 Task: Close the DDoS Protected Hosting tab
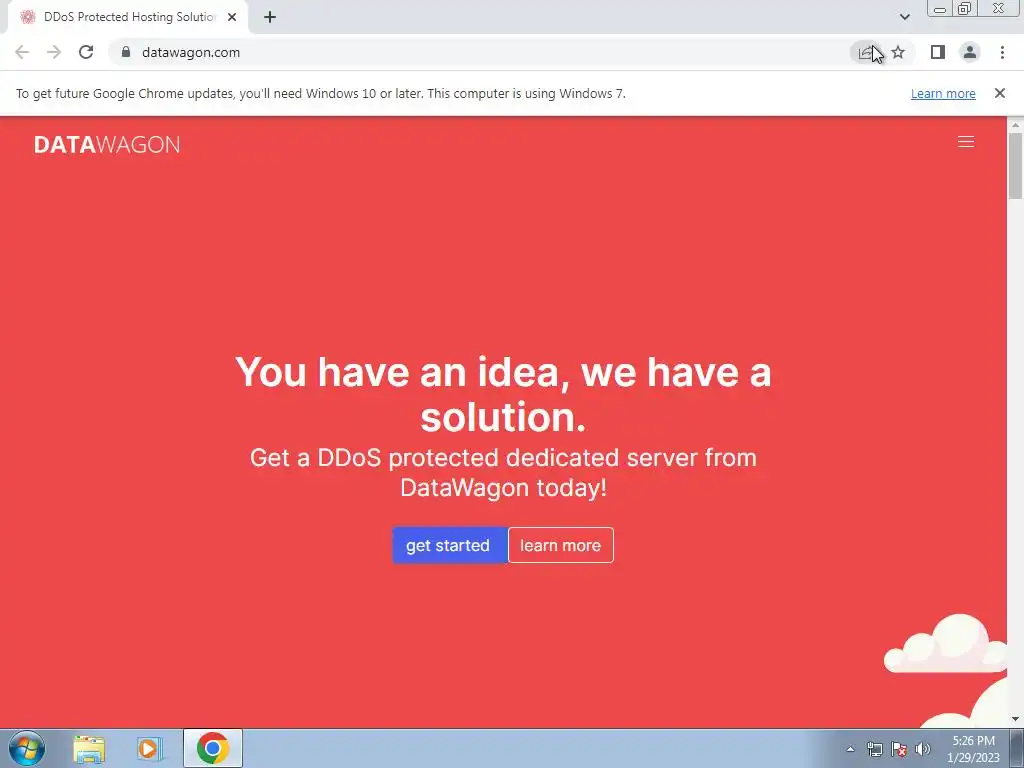tap(232, 17)
